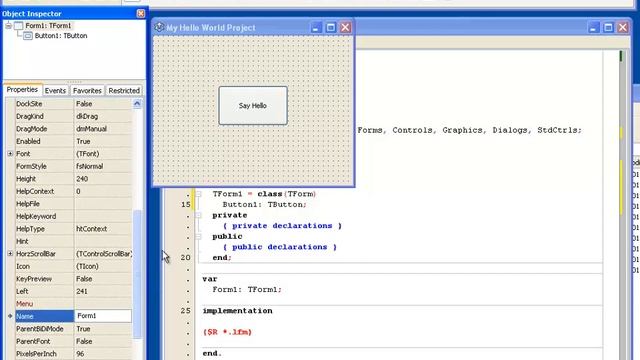Image resolution: width=640 pixels, height=360 pixels.
Task: Click the code line Button1: TButton;
Action: pos(264,205)
